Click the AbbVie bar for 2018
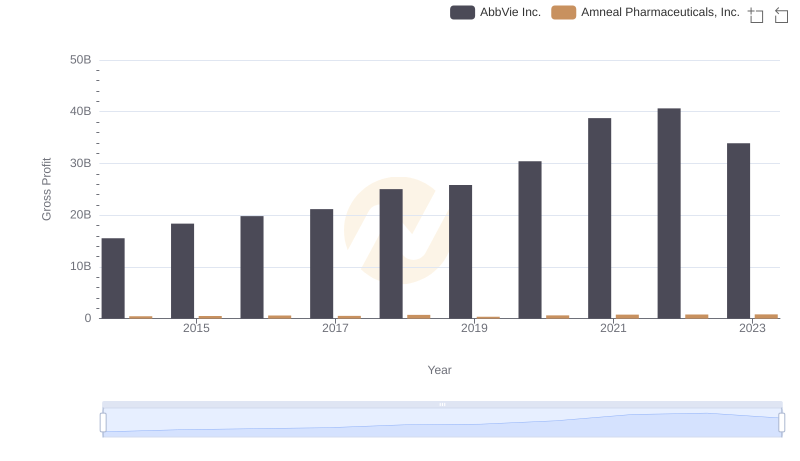This screenshot has width=800, height=461. pyautogui.click(x=391, y=254)
